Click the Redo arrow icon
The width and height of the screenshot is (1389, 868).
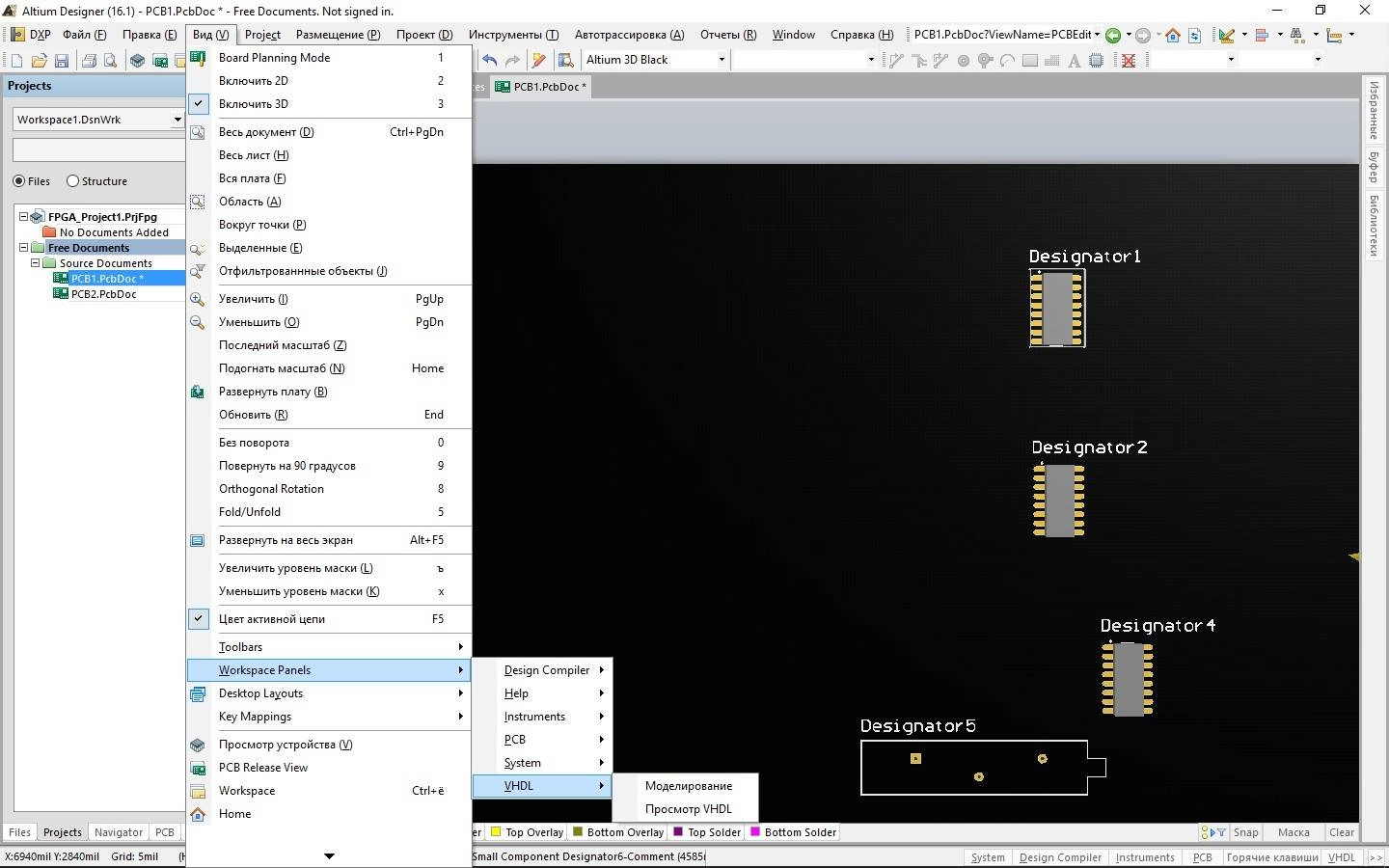512,60
